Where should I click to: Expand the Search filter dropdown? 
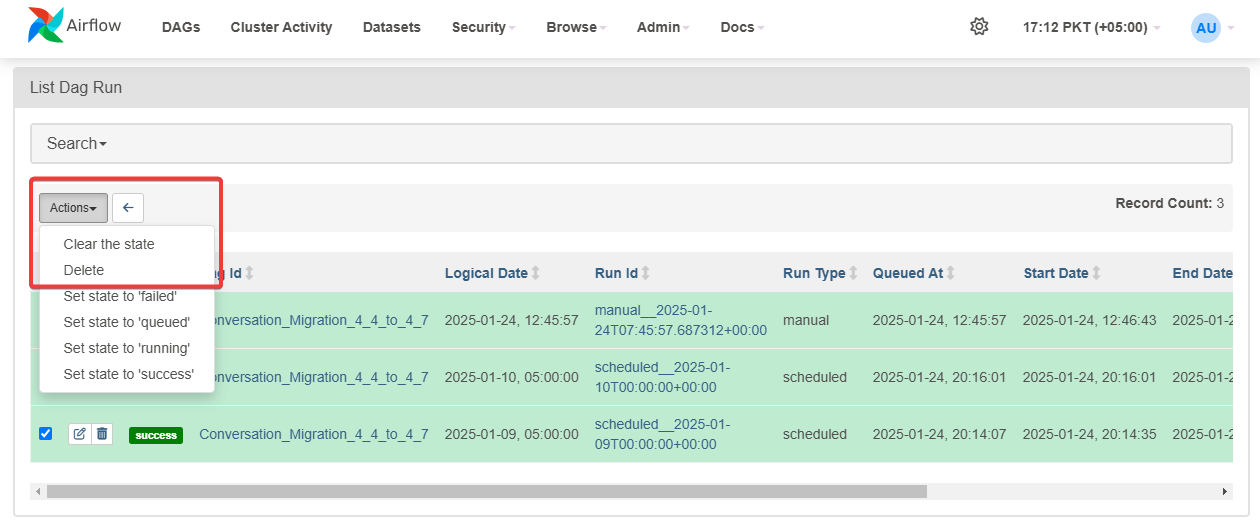tap(76, 144)
